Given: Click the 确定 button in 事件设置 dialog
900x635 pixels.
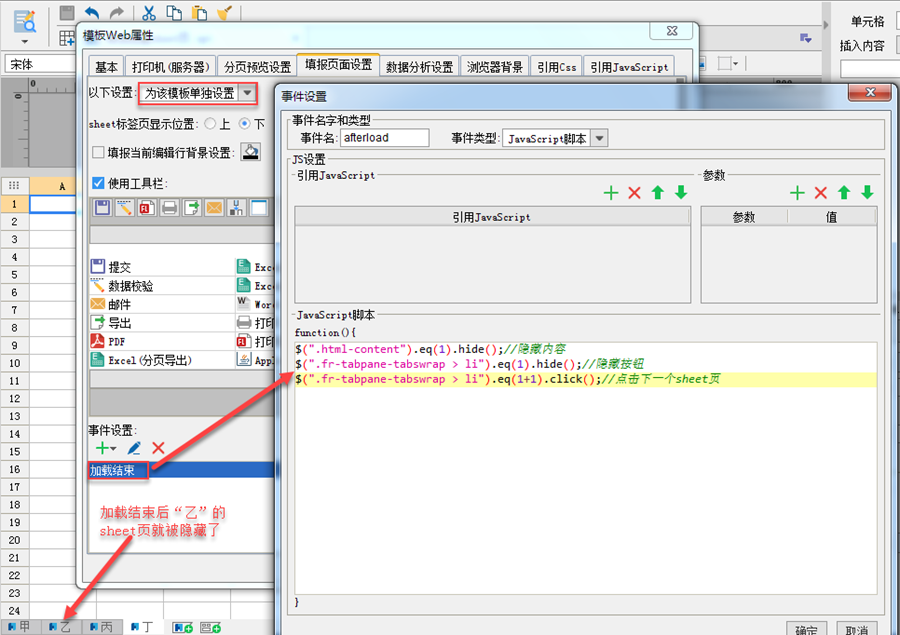Looking at the screenshot, I should pyautogui.click(x=806, y=629).
